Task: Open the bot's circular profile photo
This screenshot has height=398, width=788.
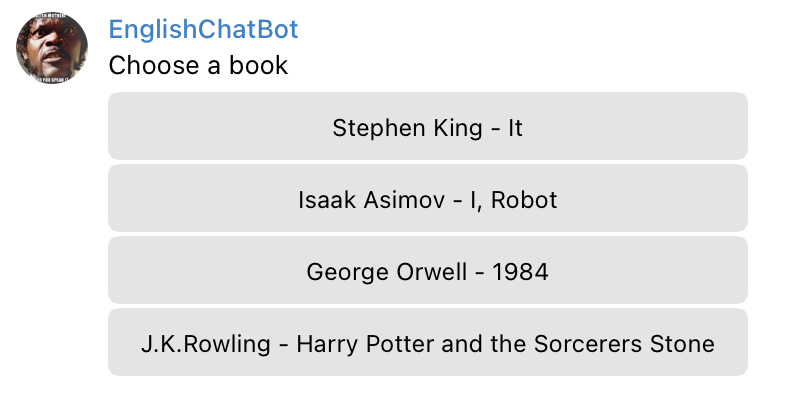Action: [x=52, y=48]
